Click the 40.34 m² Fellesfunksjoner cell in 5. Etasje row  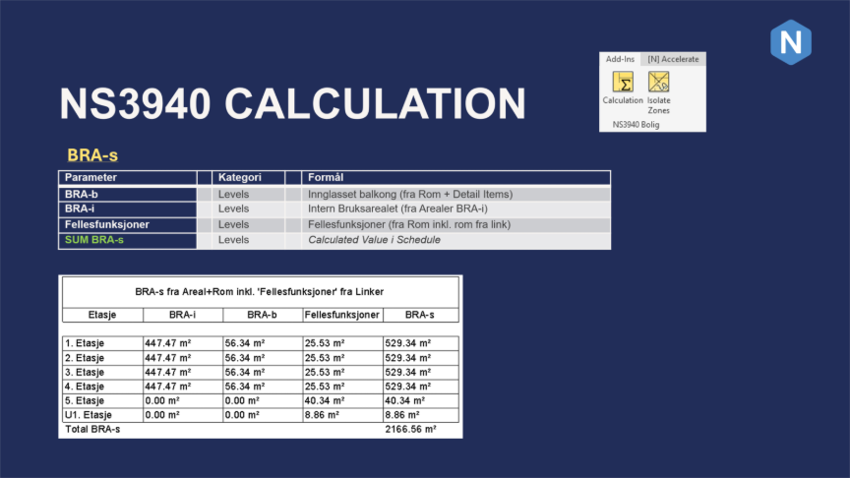tap(343, 401)
